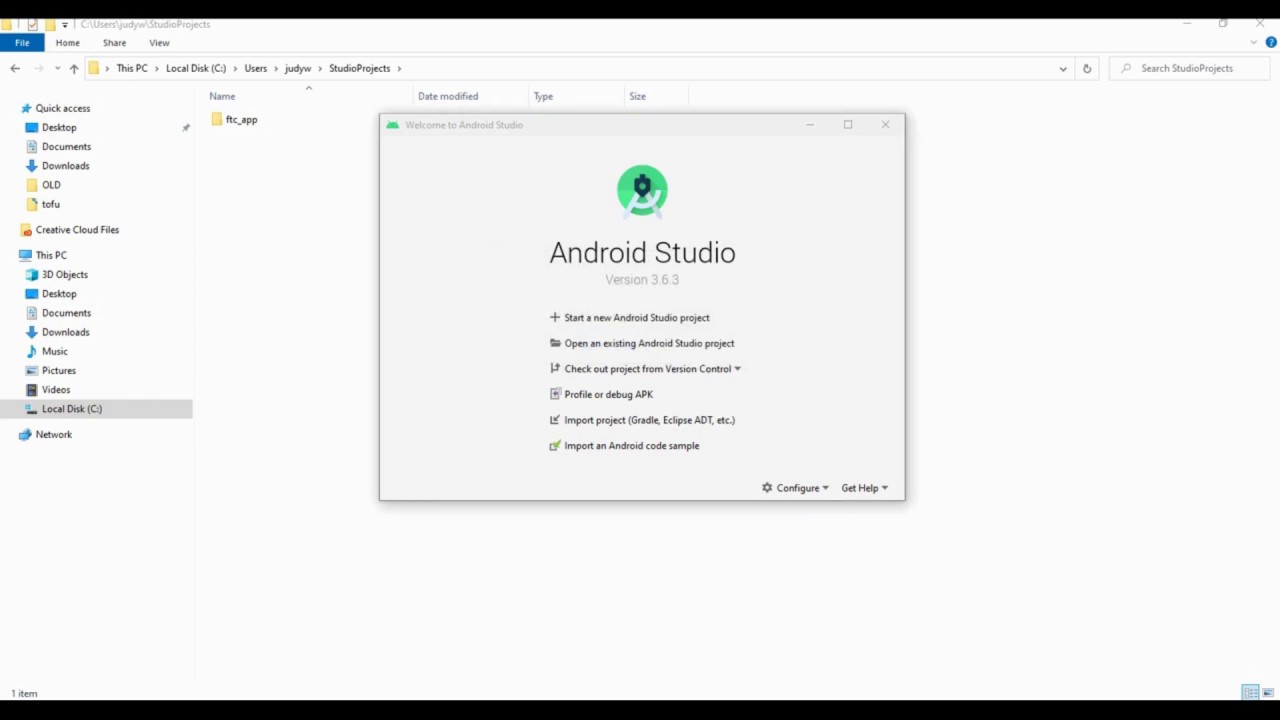This screenshot has width=1280, height=720.
Task: Click the Videos icon in the navigation pane
Action: (x=32, y=389)
